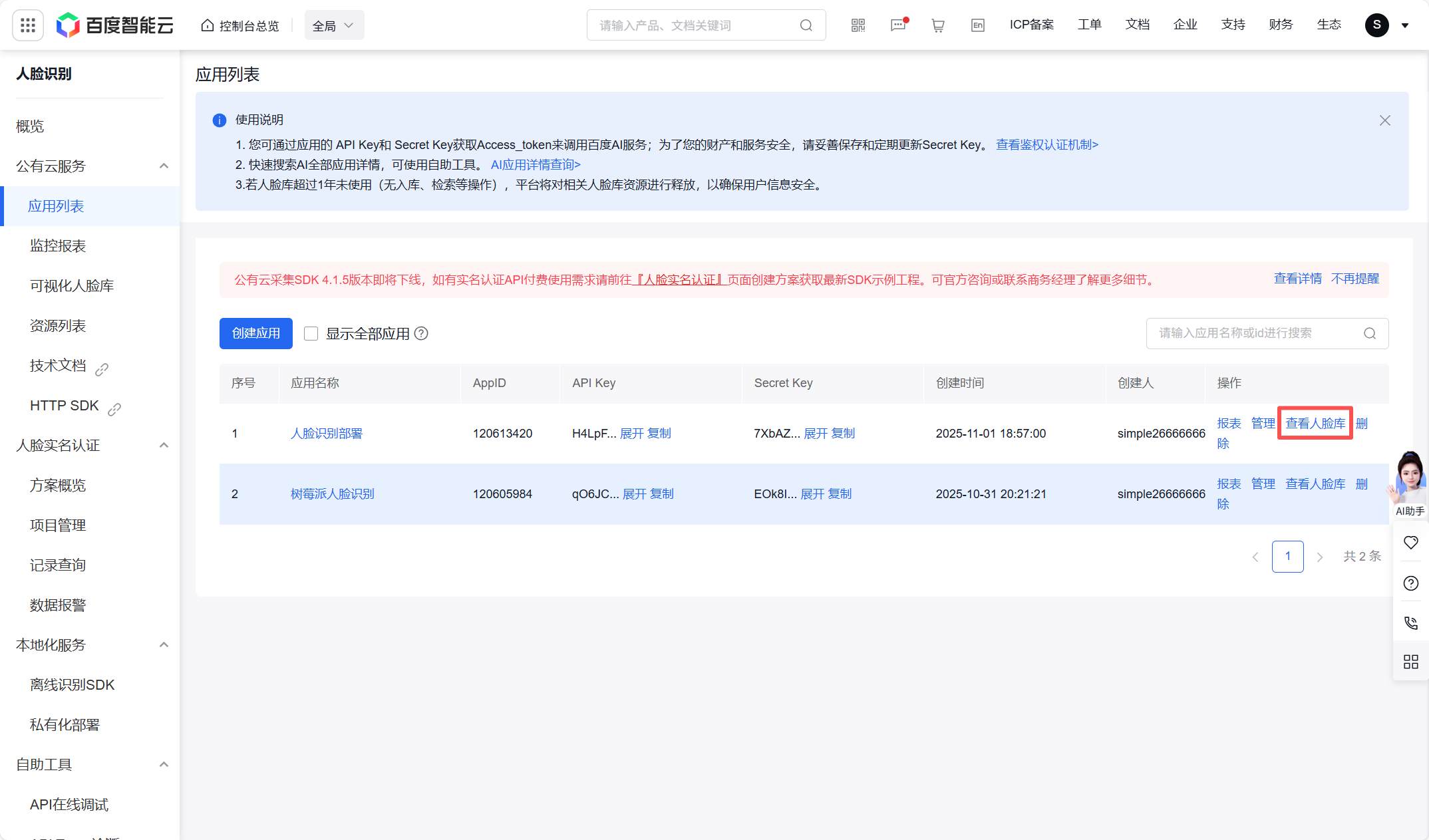Viewport: 1429px width, 840px height.
Task: Open the apps grid icon at top left
Action: [x=27, y=25]
